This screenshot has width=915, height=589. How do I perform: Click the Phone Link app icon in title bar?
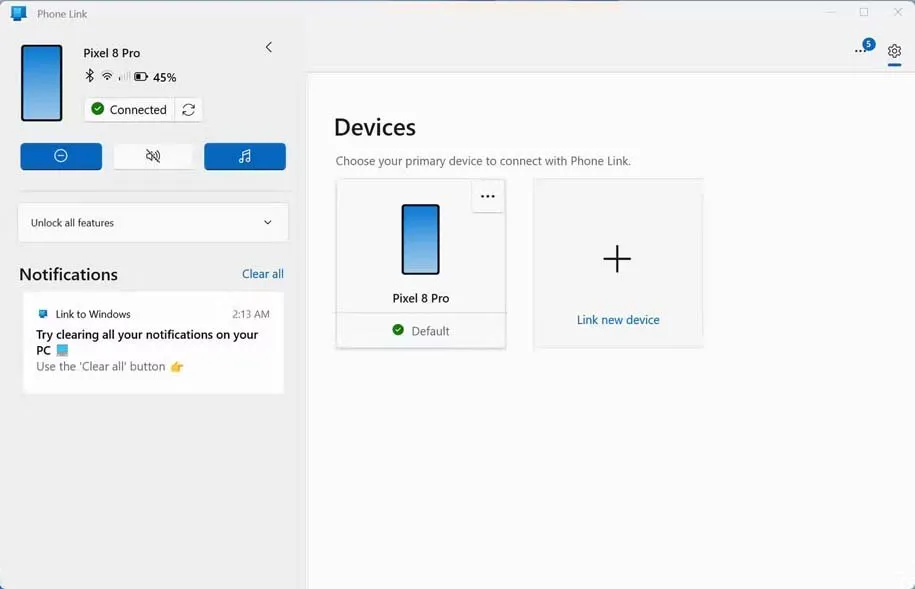(x=18, y=14)
